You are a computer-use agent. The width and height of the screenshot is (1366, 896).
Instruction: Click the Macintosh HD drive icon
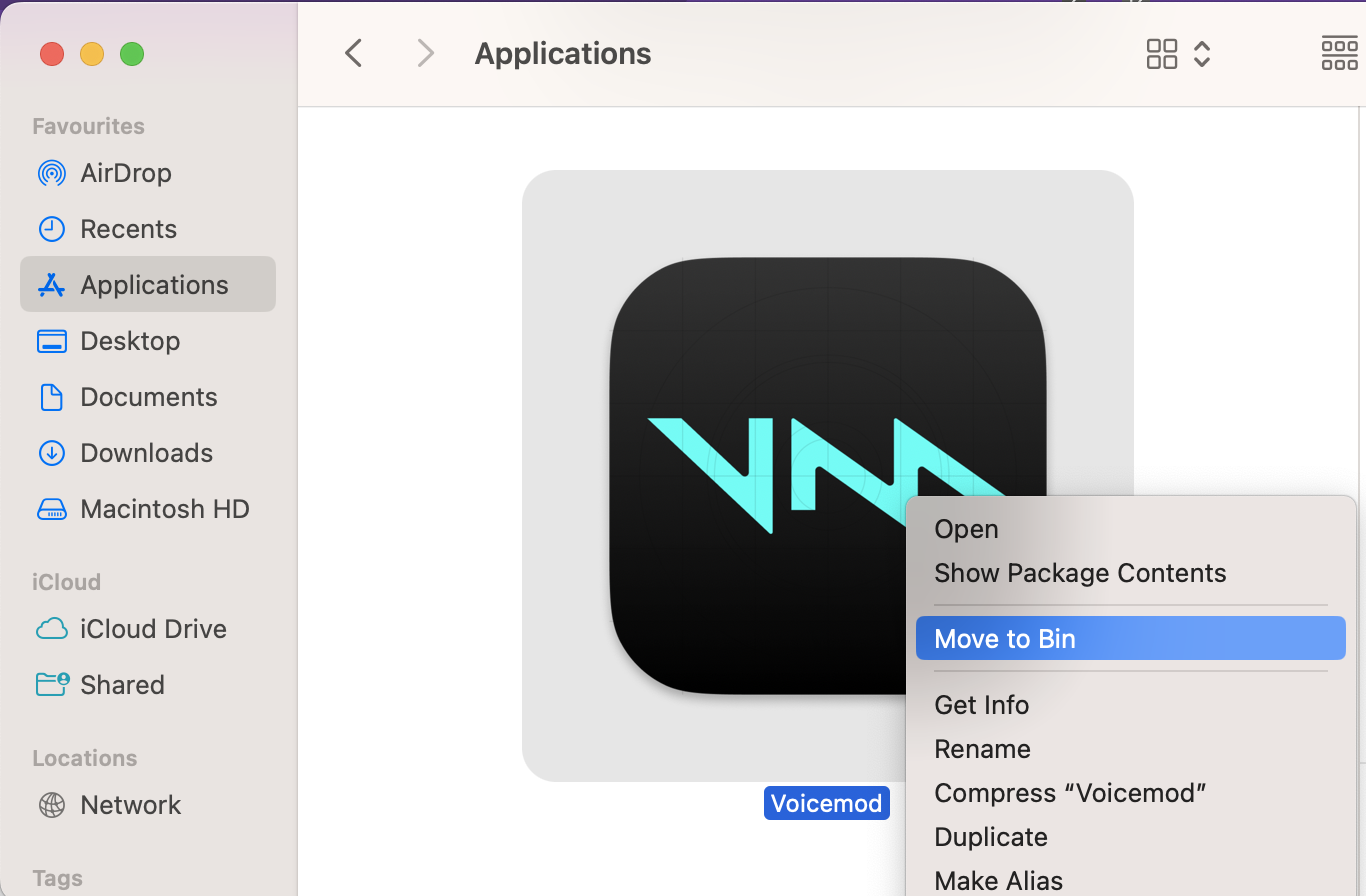click(x=51, y=509)
